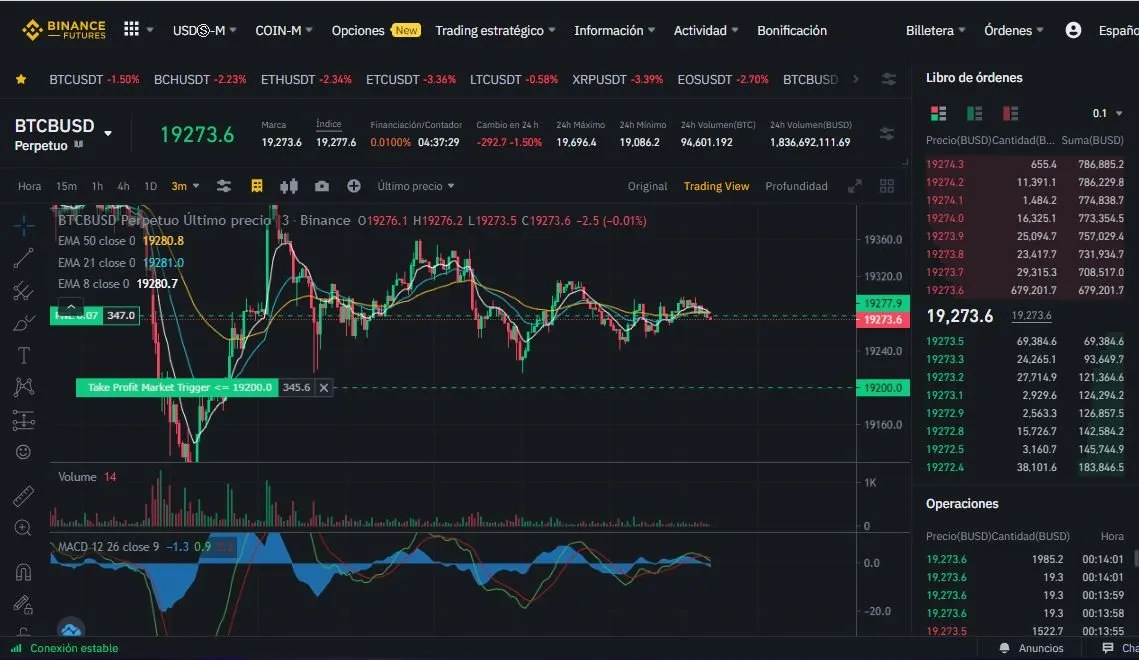Select BTCUSDT in ticker bar

coord(94,79)
